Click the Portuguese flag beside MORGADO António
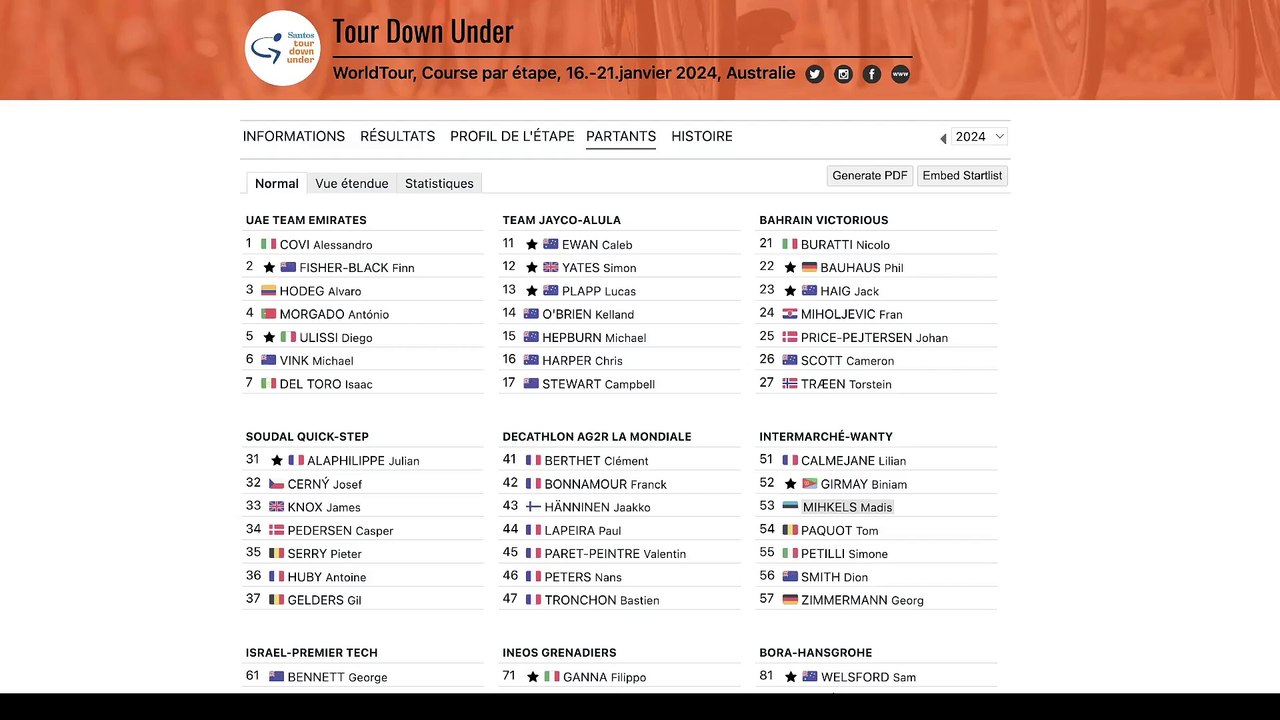The height and width of the screenshot is (720, 1280). click(x=268, y=314)
